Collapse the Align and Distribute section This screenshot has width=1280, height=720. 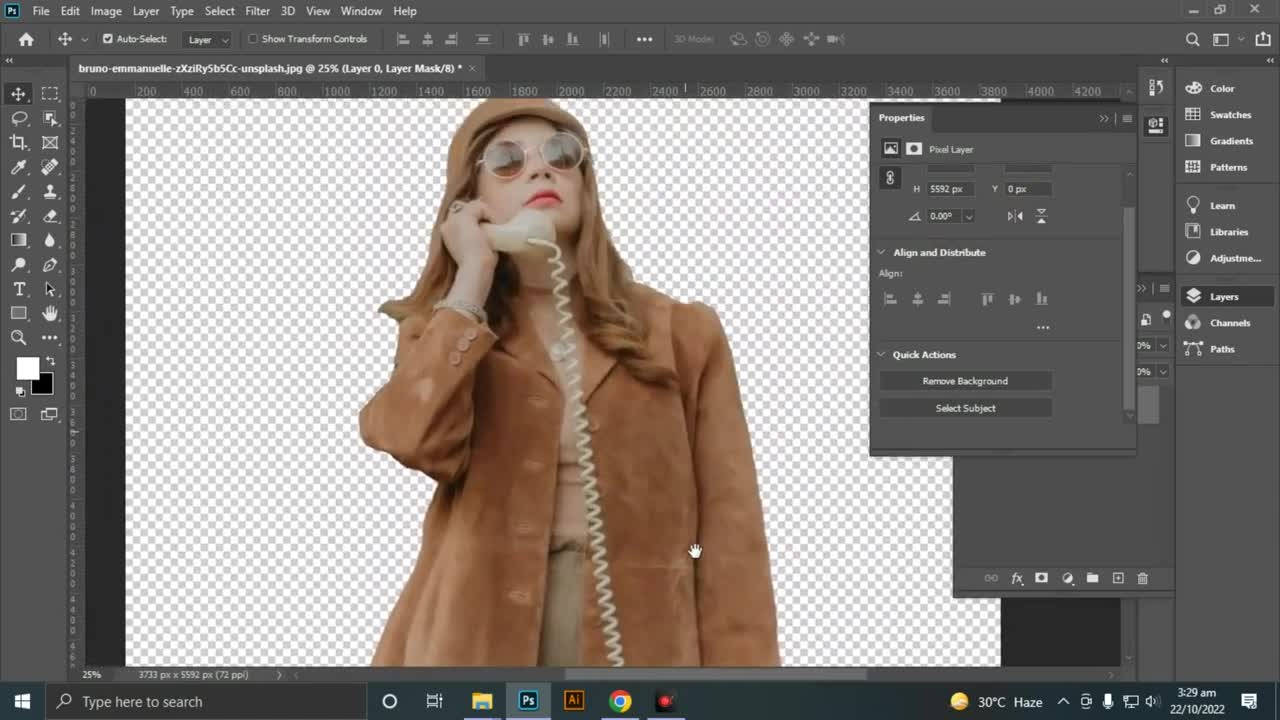pos(882,252)
